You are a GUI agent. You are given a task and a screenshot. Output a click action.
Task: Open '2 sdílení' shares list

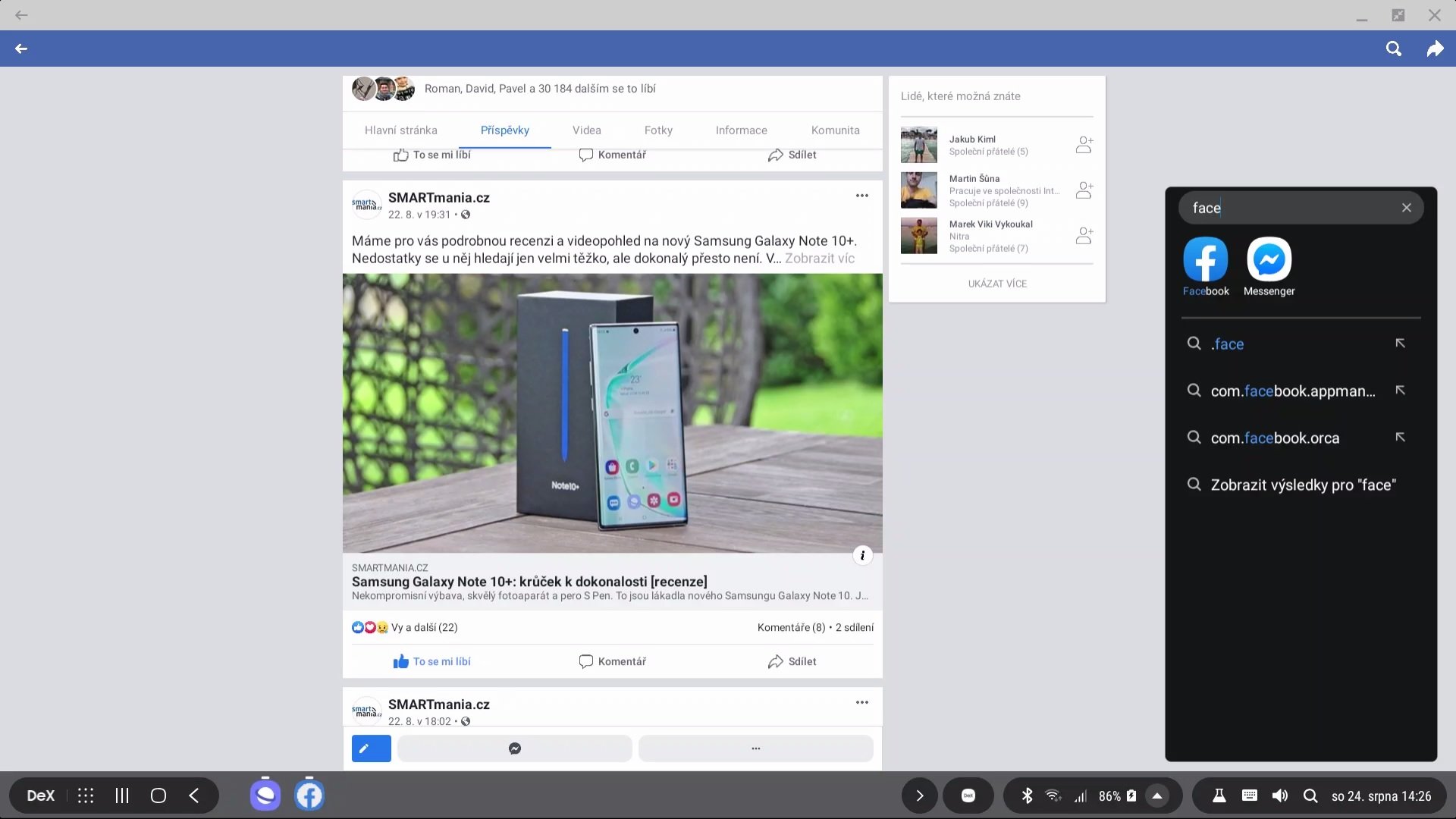click(x=855, y=627)
